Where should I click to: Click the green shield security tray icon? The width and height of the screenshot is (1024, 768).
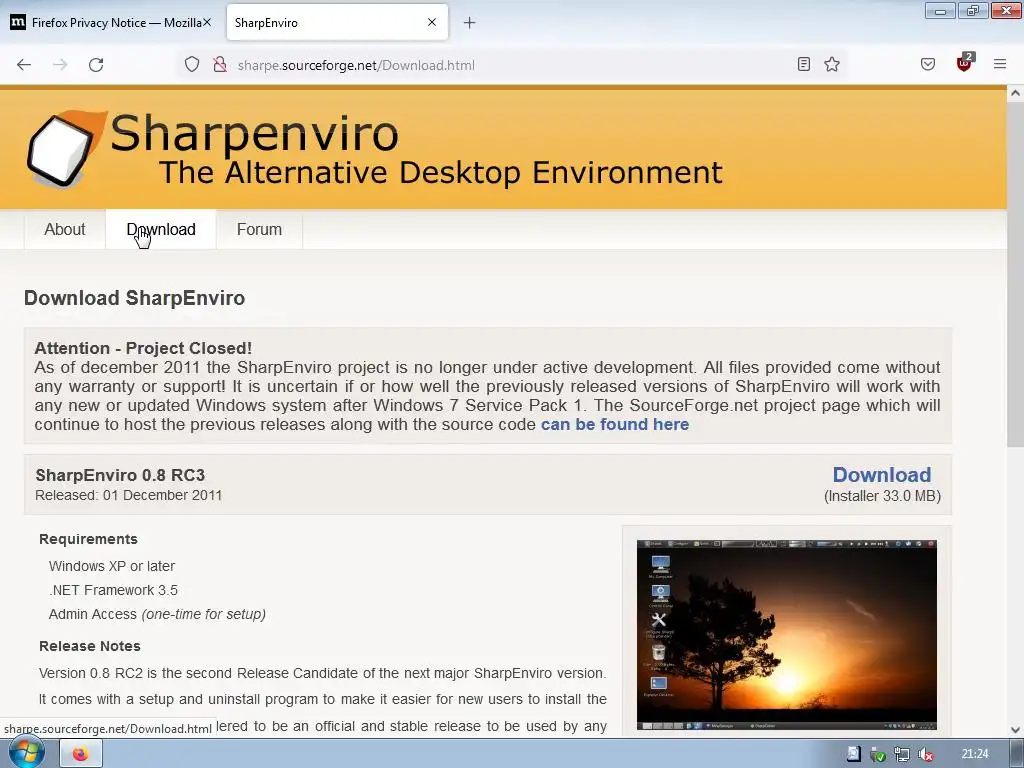pyautogui.click(x=878, y=755)
